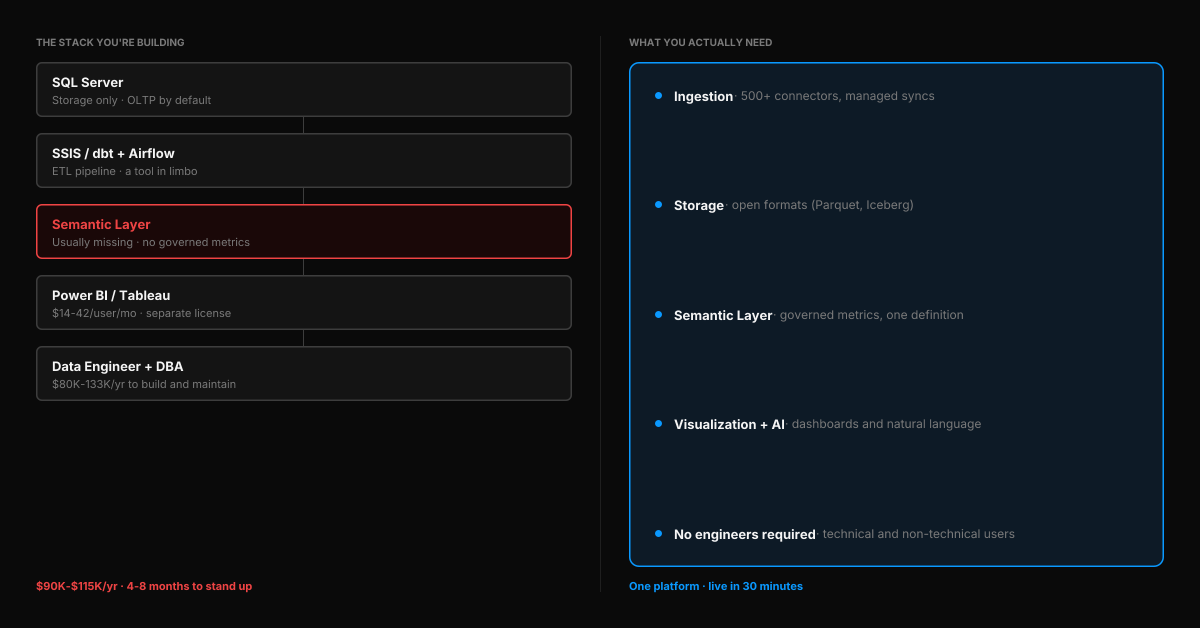Select the SSIS / dbt + Airflow card
The width and height of the screenshot is (1200, 628).
pos(304,161)
